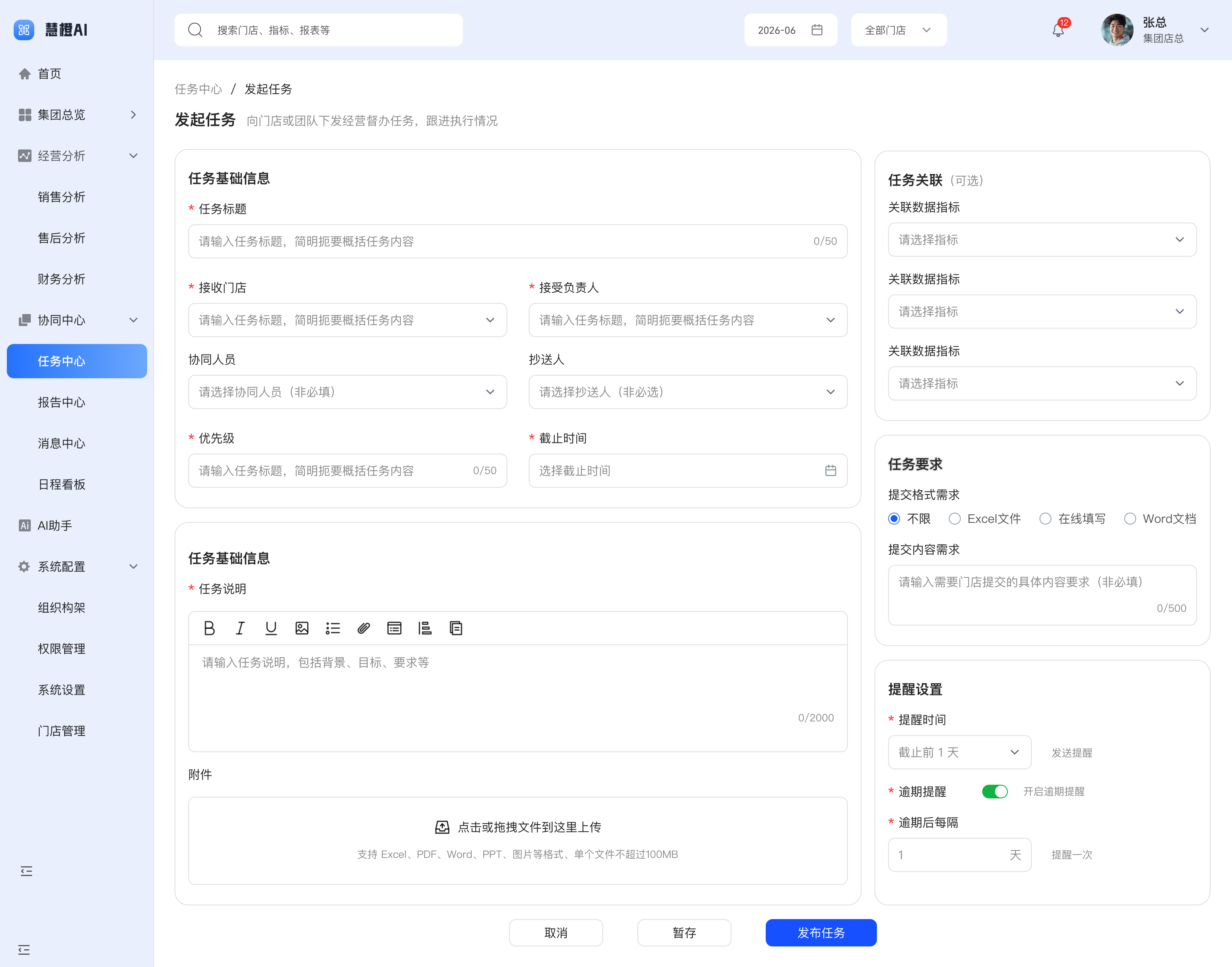Viewport: 1232px width, 967px height.
Task: Click the calendar icon beside 2026-06
Action: point(816,30)
